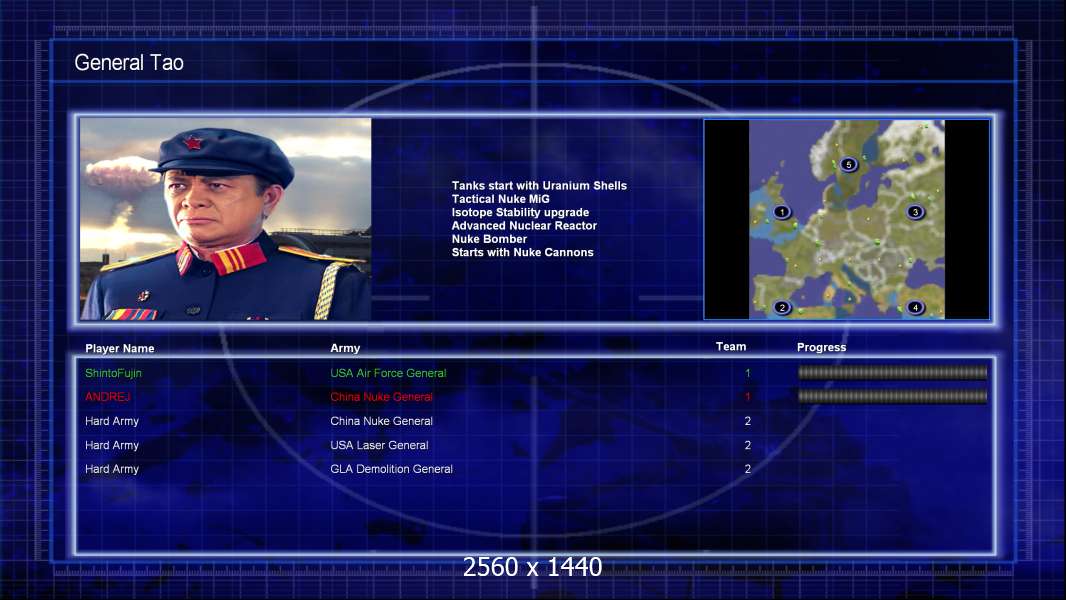
Task: Click the Player Name column header
Action: pyautogui.click(x=120, y=349)
